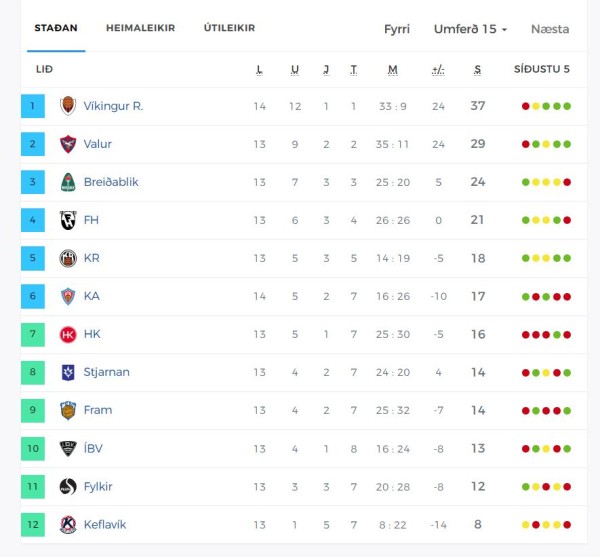
Task: Click the Fylkir club logo
Action: [68, 487]
